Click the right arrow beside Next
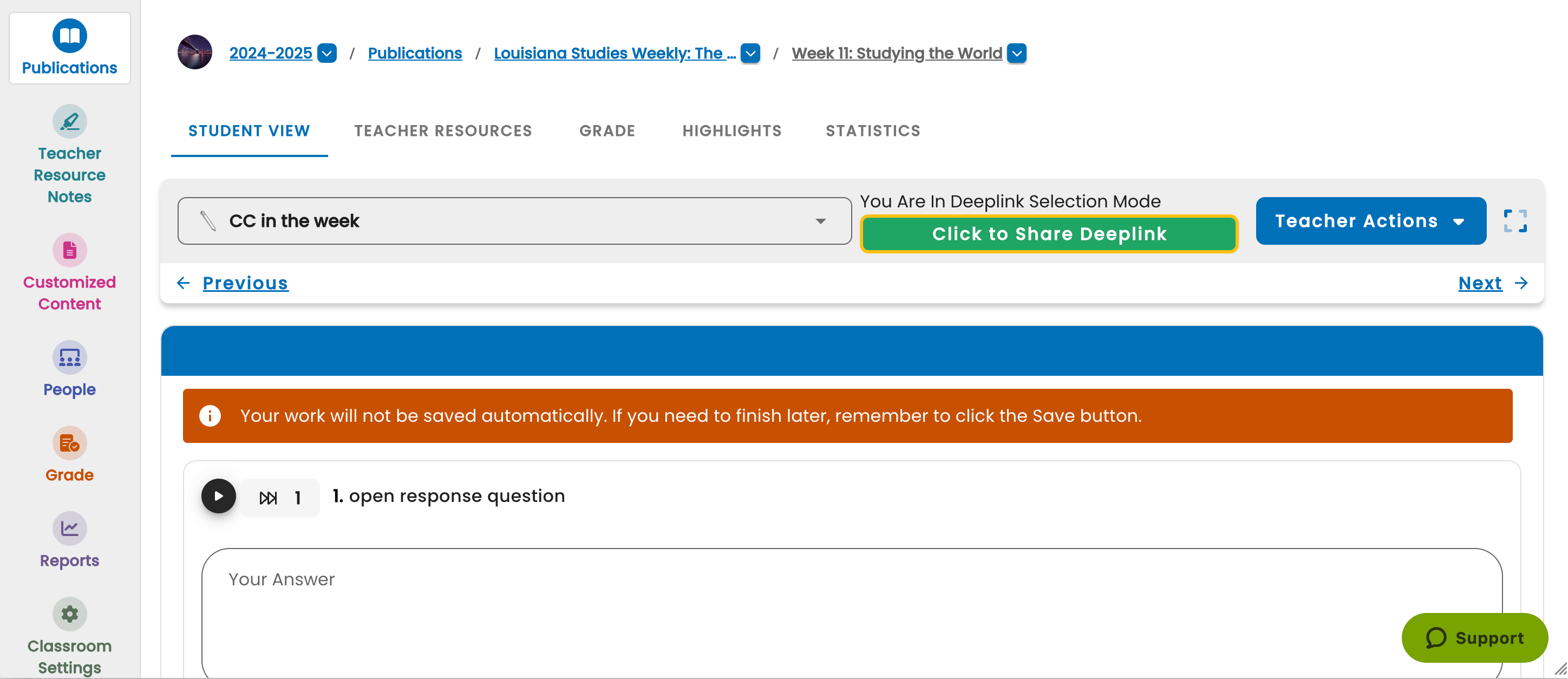1568x679 pixels. click(x=1521, y=283)
